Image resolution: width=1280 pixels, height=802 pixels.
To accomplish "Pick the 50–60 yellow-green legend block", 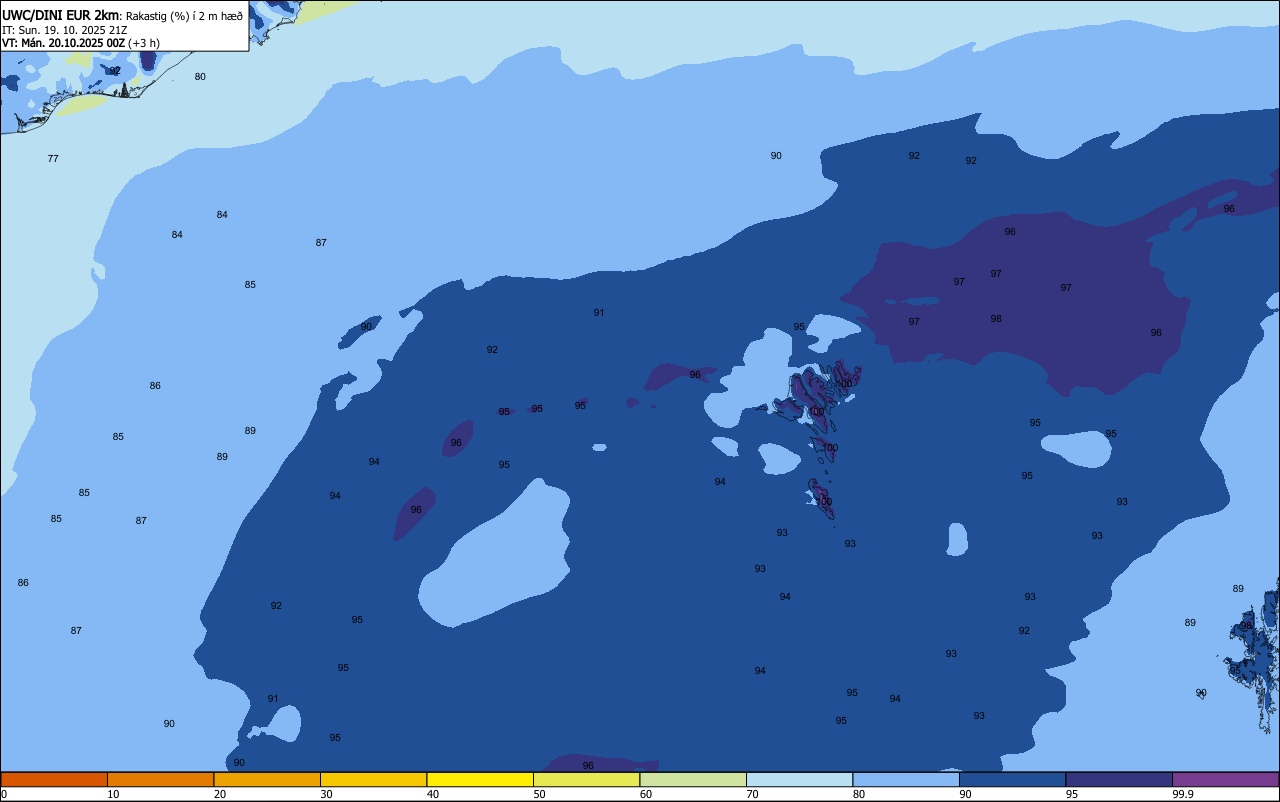I will (x=586, y=779).
